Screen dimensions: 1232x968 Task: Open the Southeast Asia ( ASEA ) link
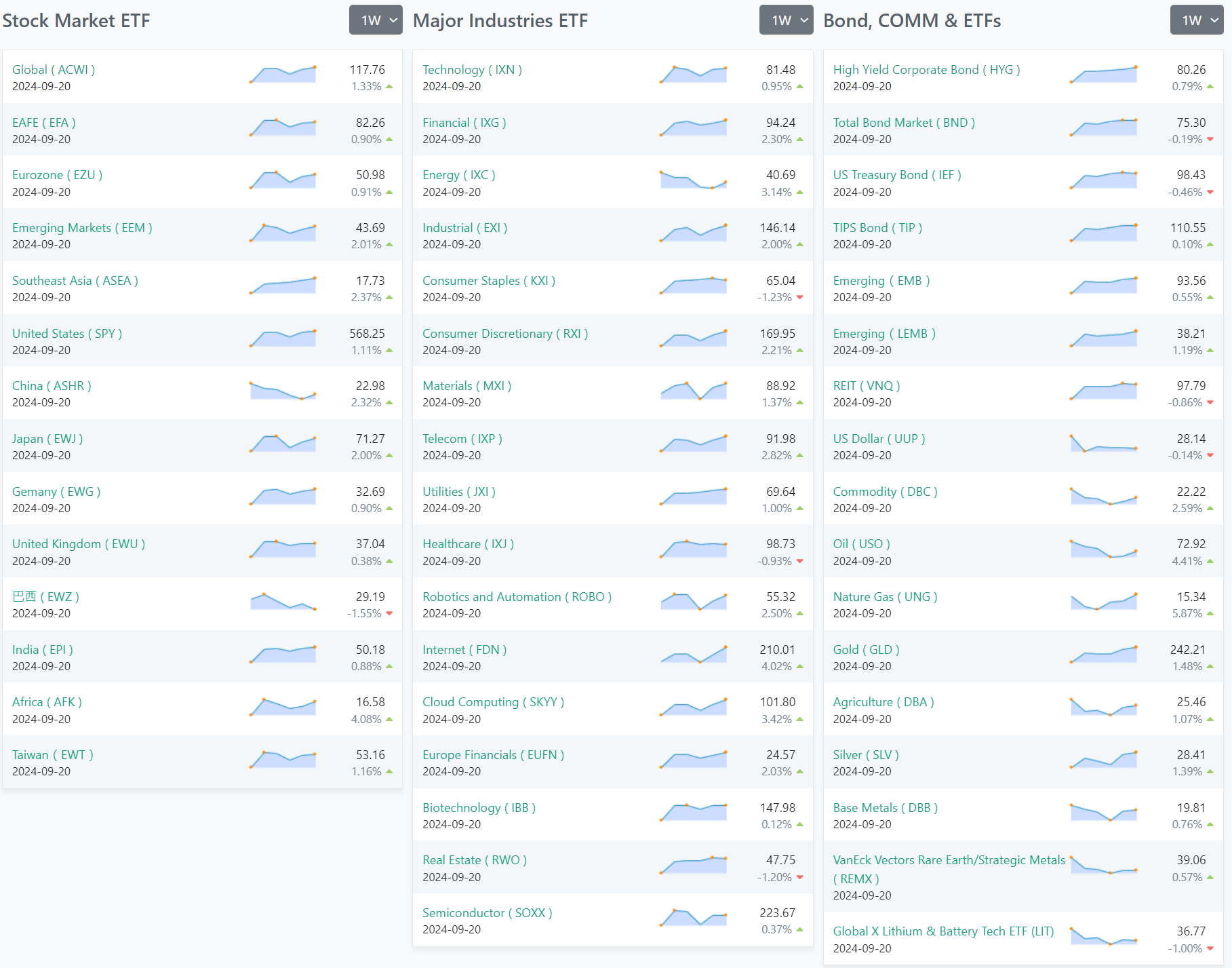[75, 281]
